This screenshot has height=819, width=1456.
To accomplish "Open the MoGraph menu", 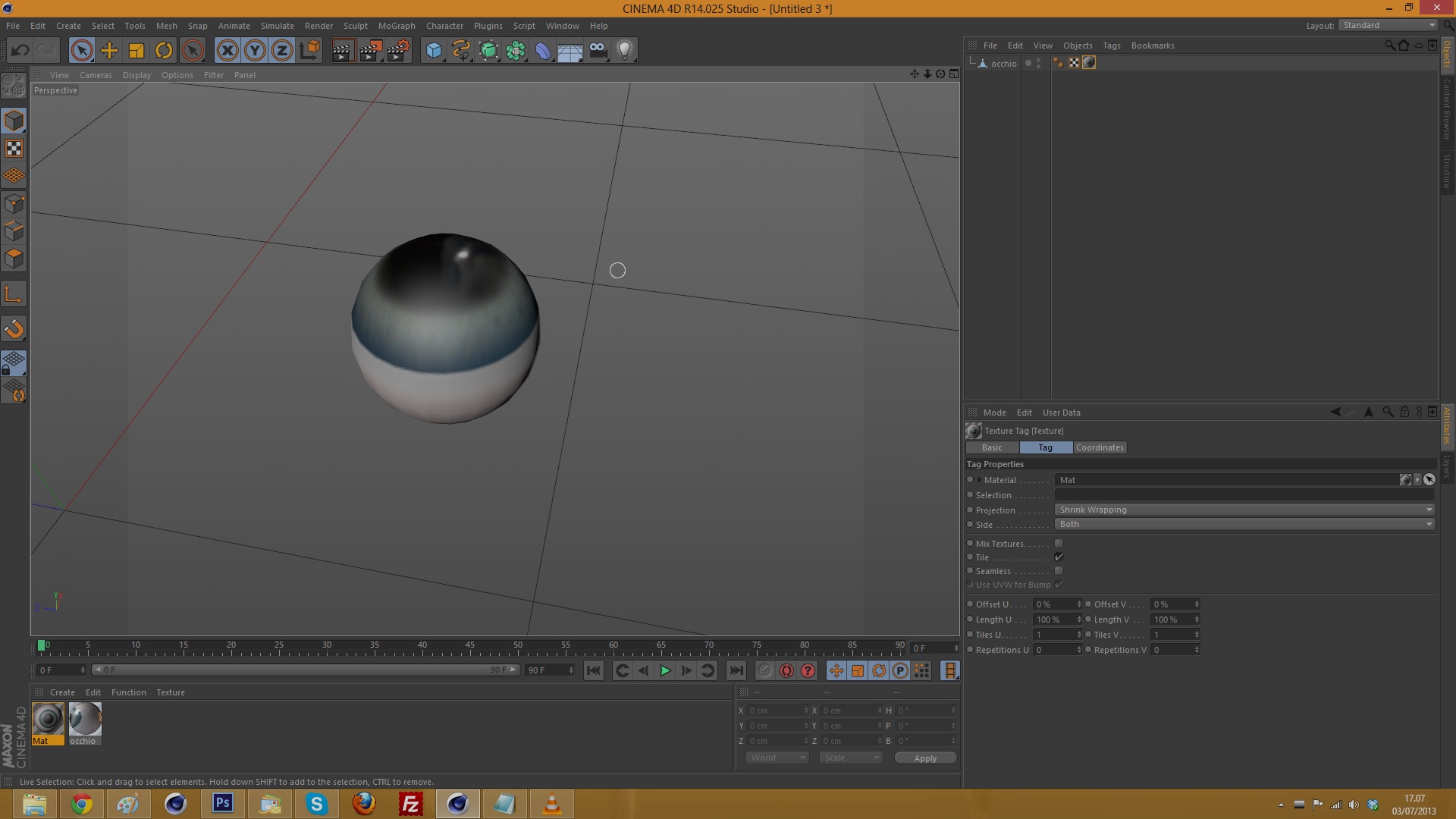I will 397,26.
